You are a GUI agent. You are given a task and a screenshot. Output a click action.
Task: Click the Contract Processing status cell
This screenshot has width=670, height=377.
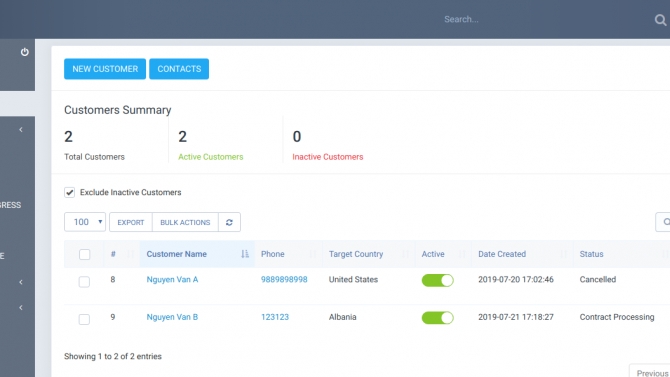617,317
